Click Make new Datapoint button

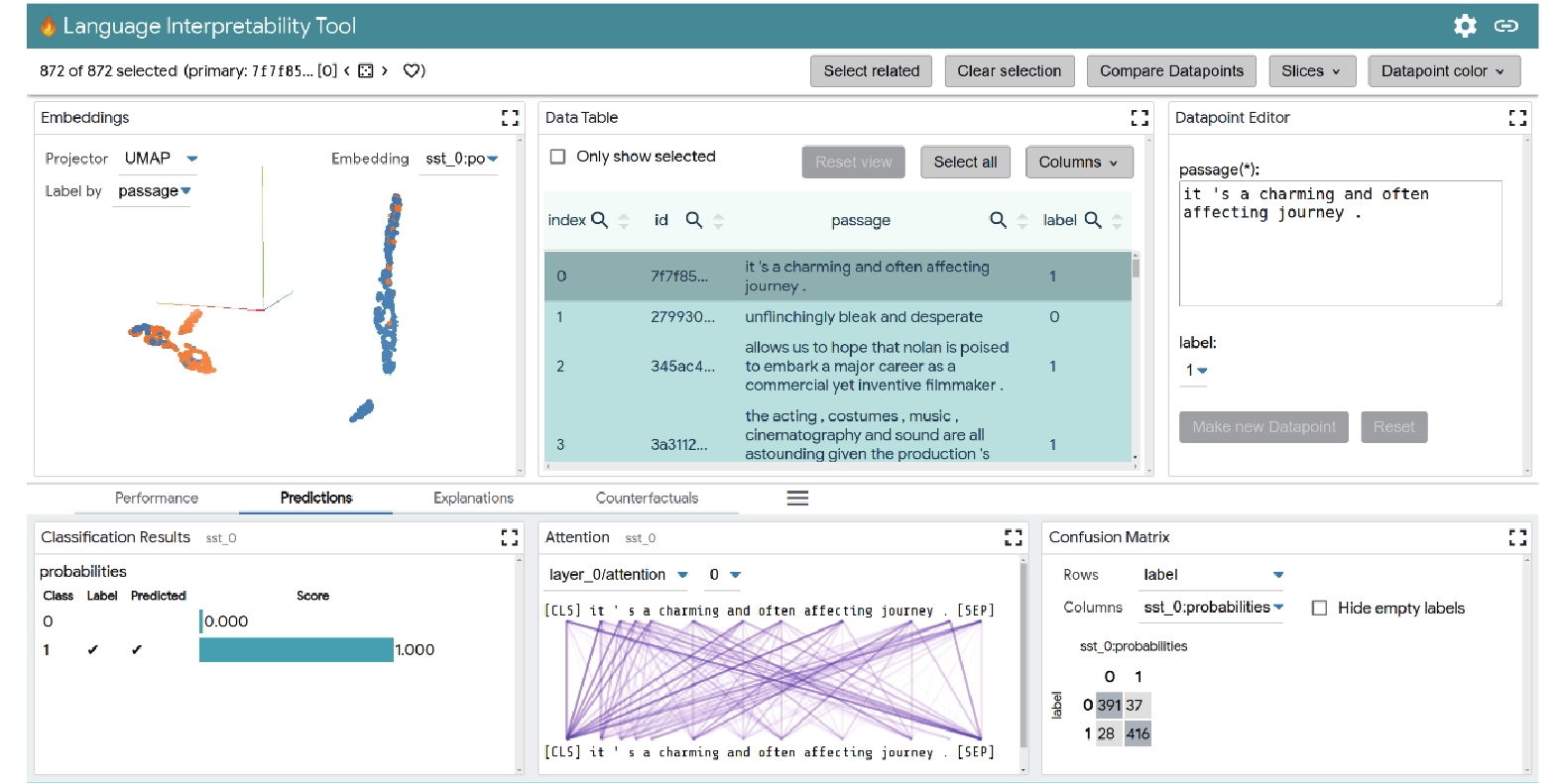(1263, 427)
